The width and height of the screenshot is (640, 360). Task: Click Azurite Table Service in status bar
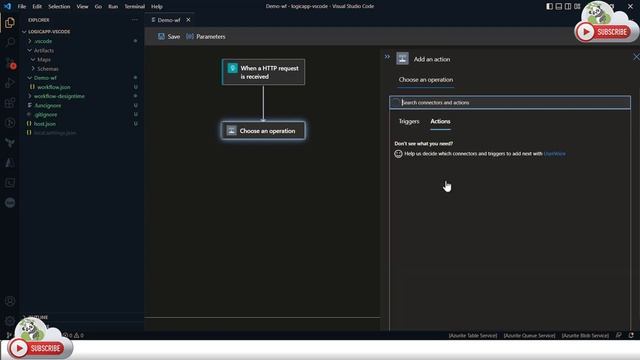coord(473,335)
